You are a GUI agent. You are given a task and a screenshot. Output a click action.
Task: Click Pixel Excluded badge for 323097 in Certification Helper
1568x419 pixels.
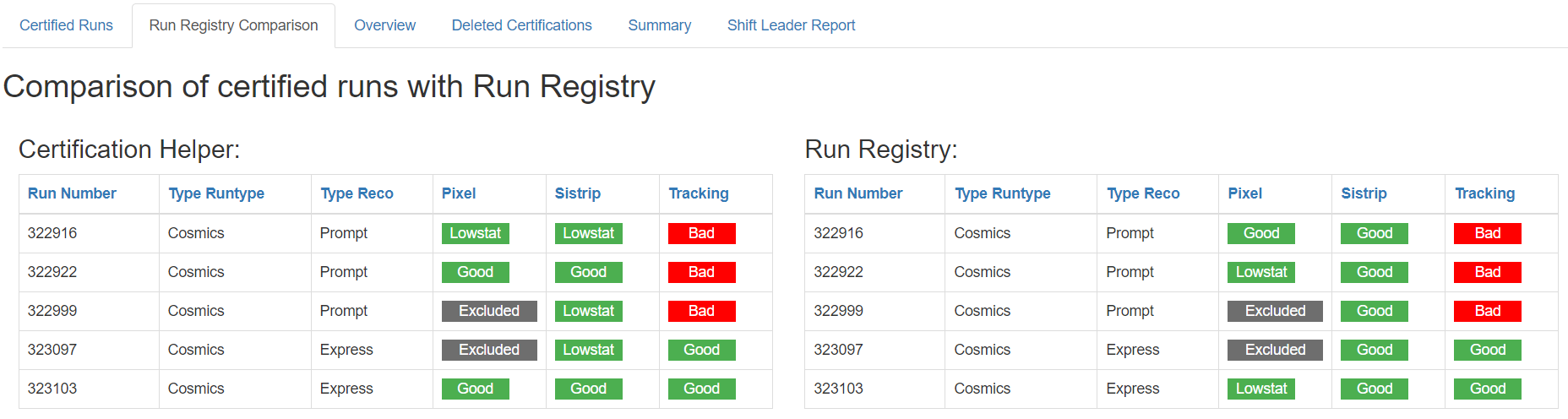[489, 350]
